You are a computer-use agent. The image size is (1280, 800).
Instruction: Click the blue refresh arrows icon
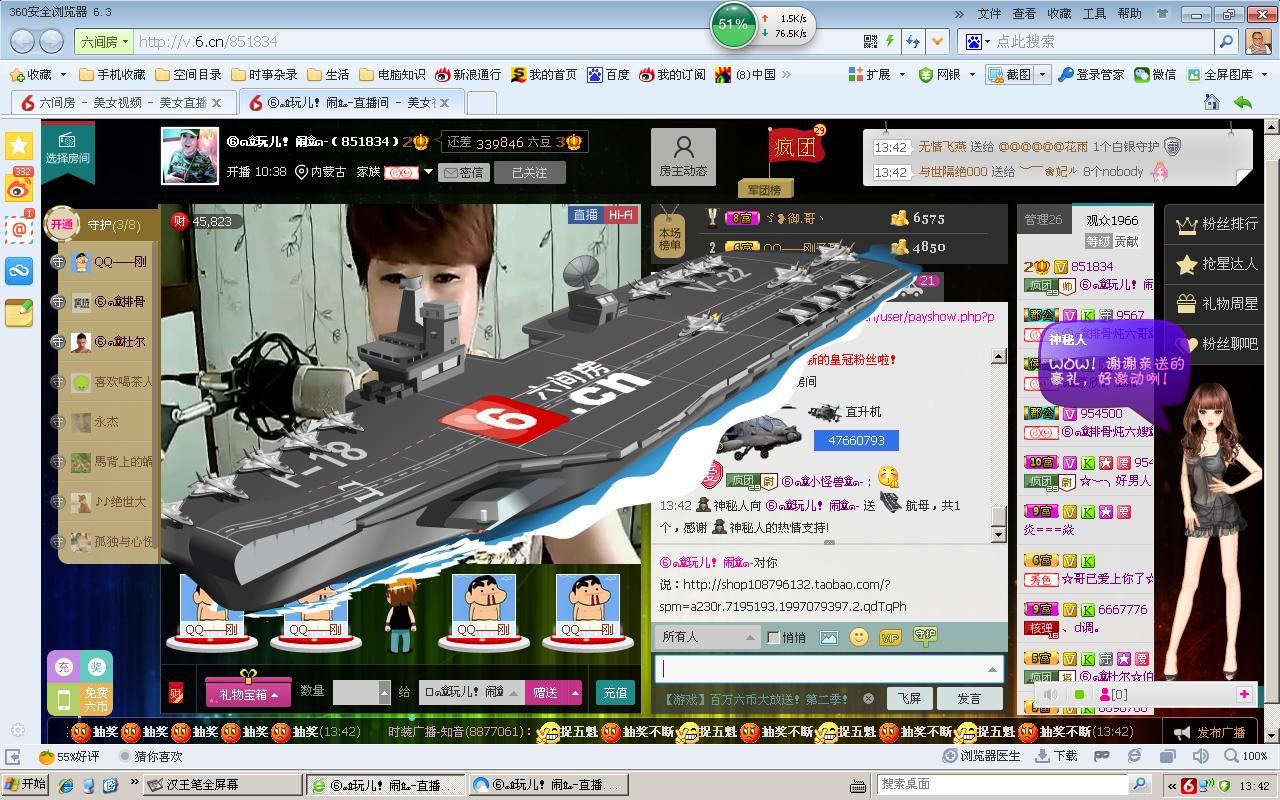(x=912, y=41)
